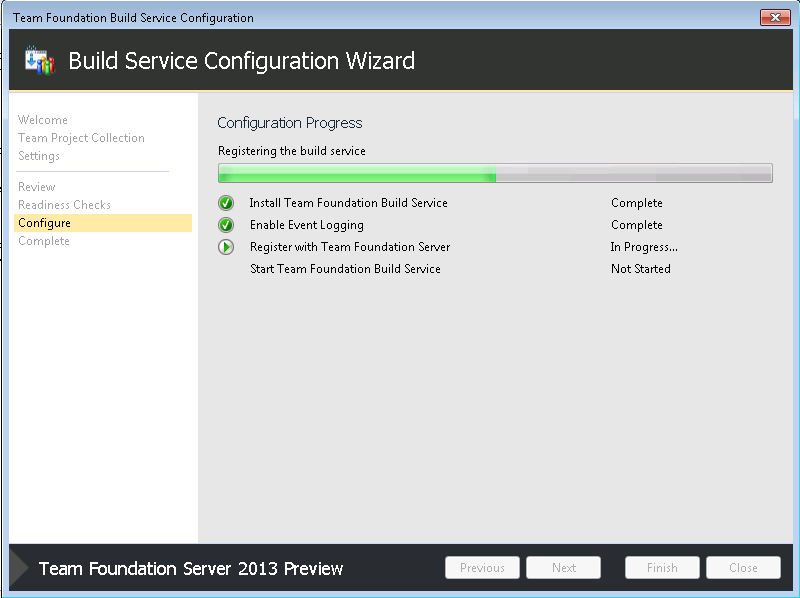Click the Build Service wizard header icon

(40, 60)
